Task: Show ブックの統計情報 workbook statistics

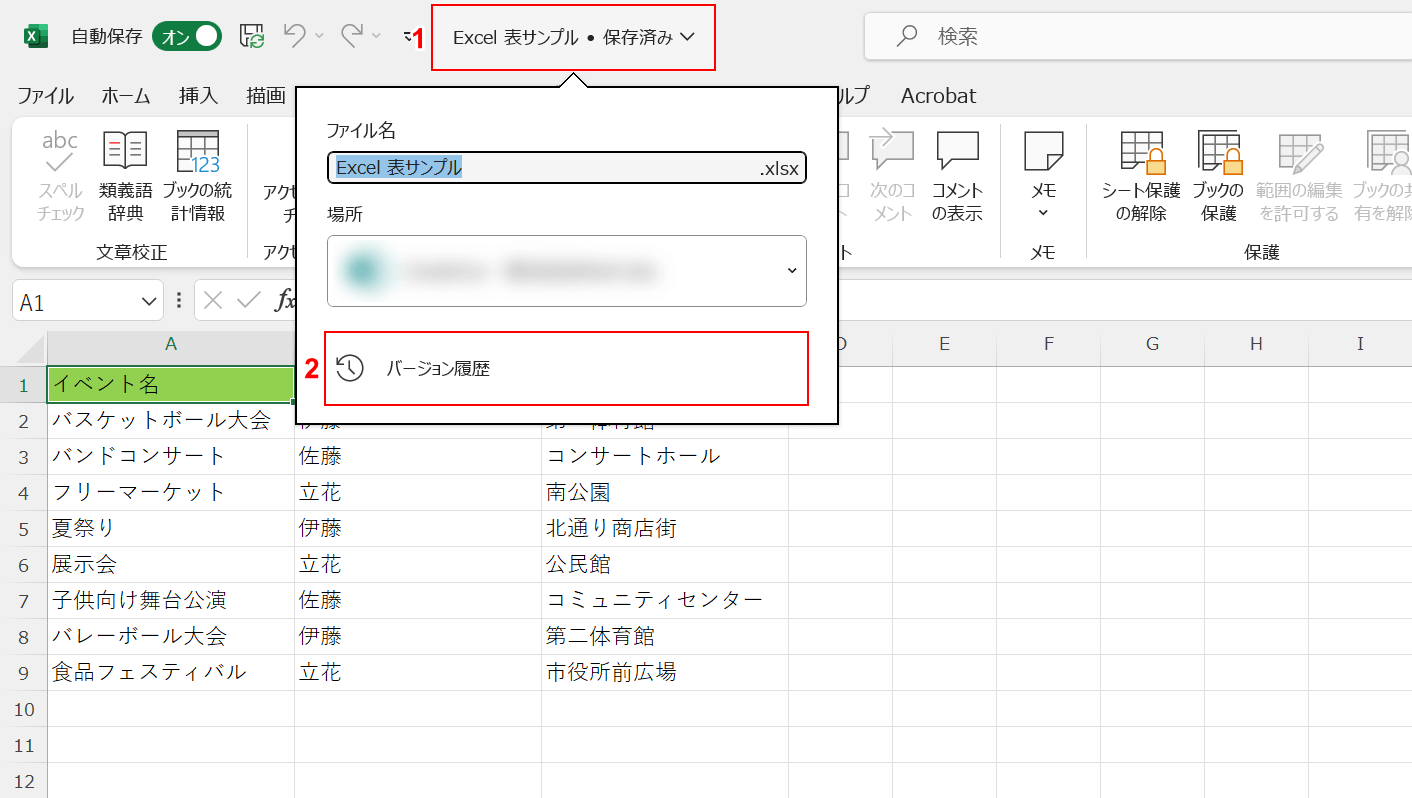Action: click(x=198, y=176)
